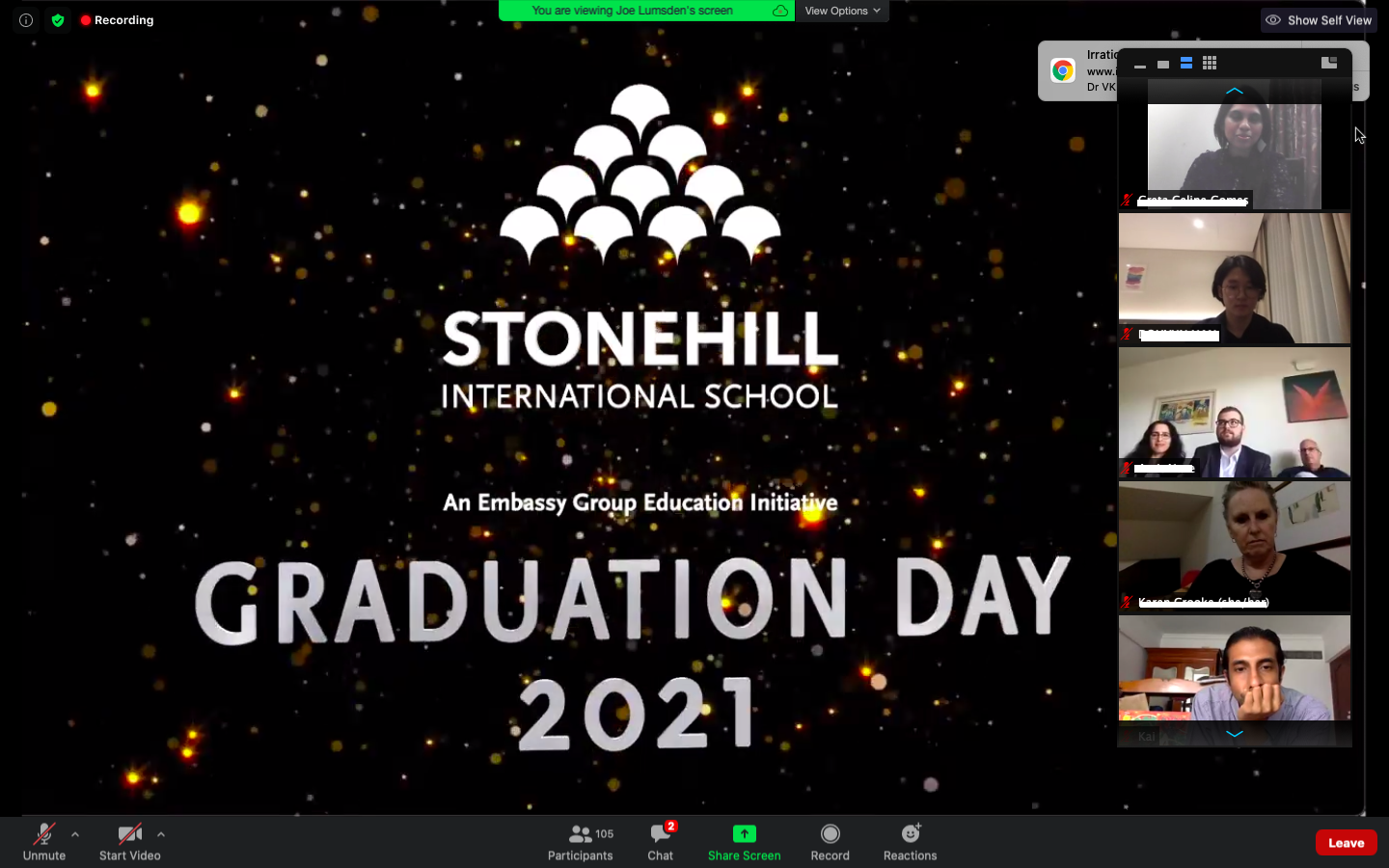The width and height of the screenshot is (1389, 868).
Task: Click the Share Screen button
Action: tap(744, 841)
